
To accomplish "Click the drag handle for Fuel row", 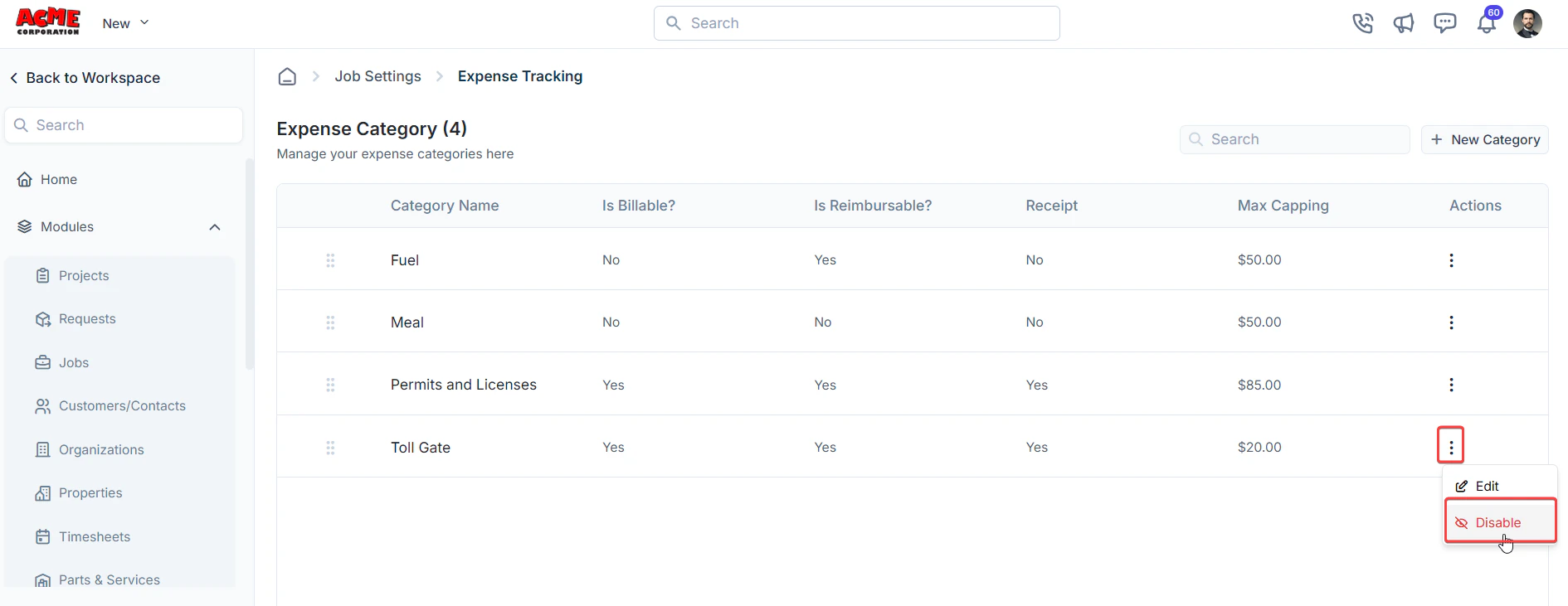I will pos(330,260).
